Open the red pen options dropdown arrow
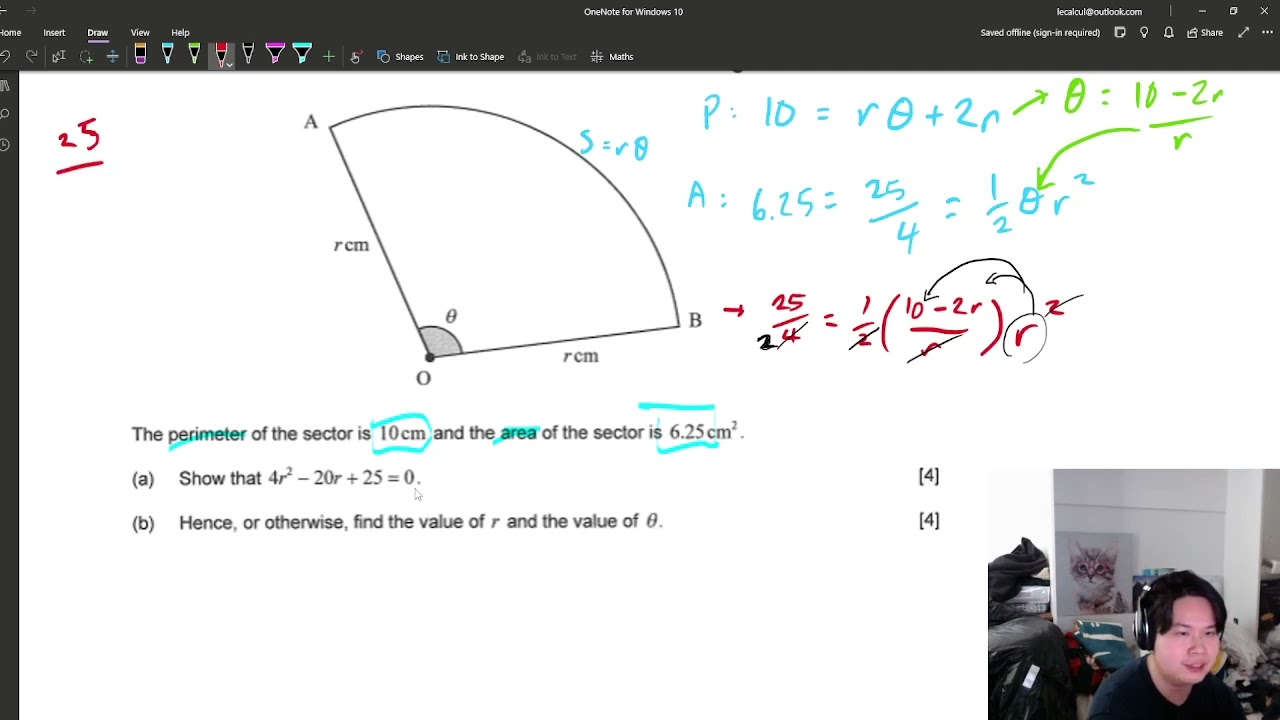 [229, 65]
